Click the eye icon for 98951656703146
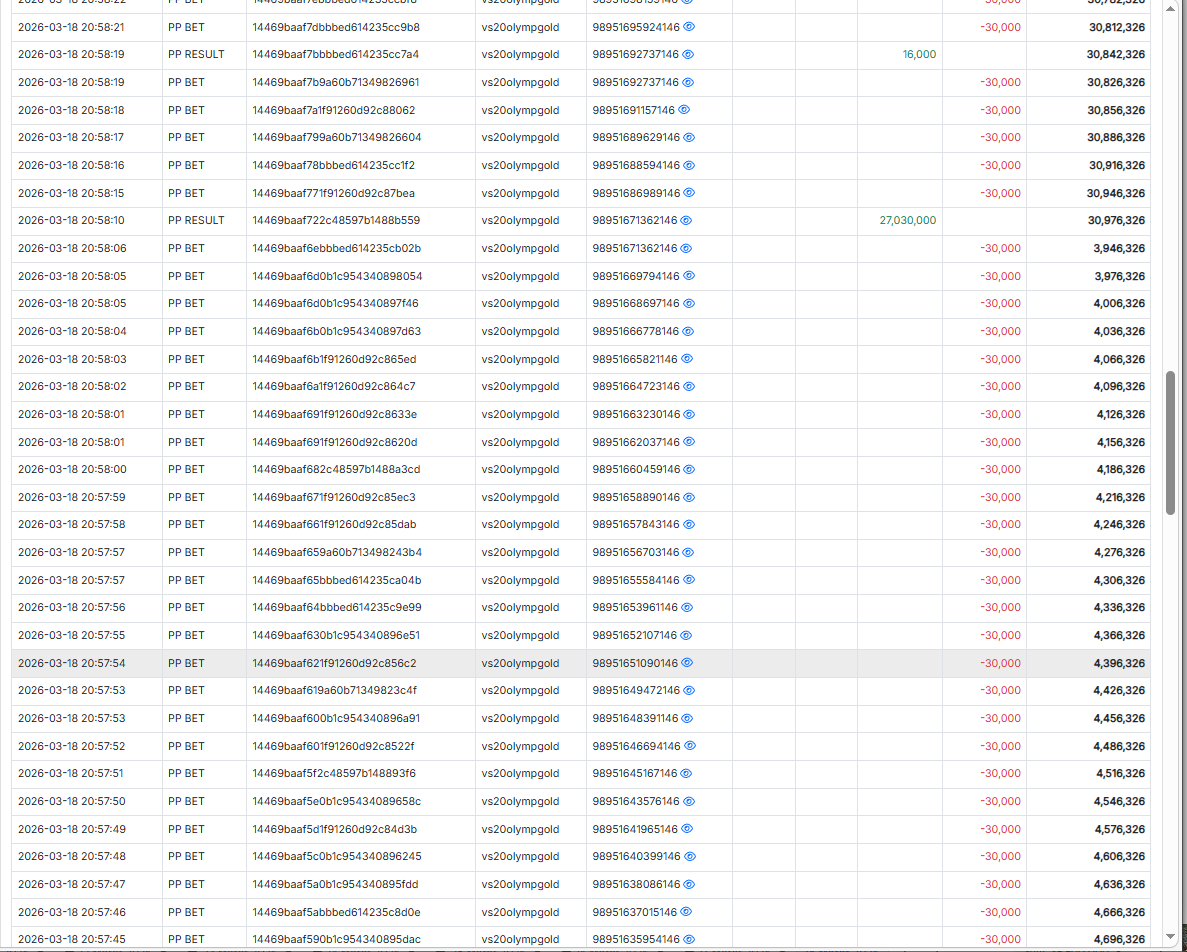The height and width of the screenshot is (952, 1187). coord(689,552)
